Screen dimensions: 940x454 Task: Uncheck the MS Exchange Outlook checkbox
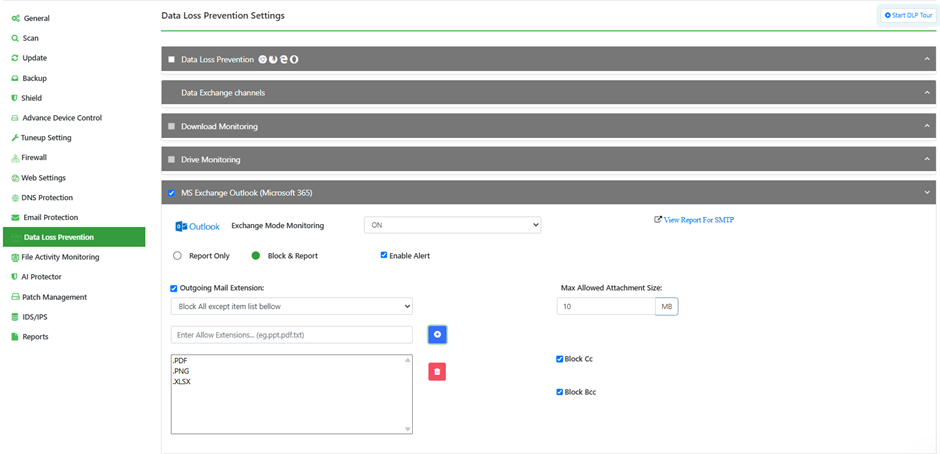pos(171,193)
